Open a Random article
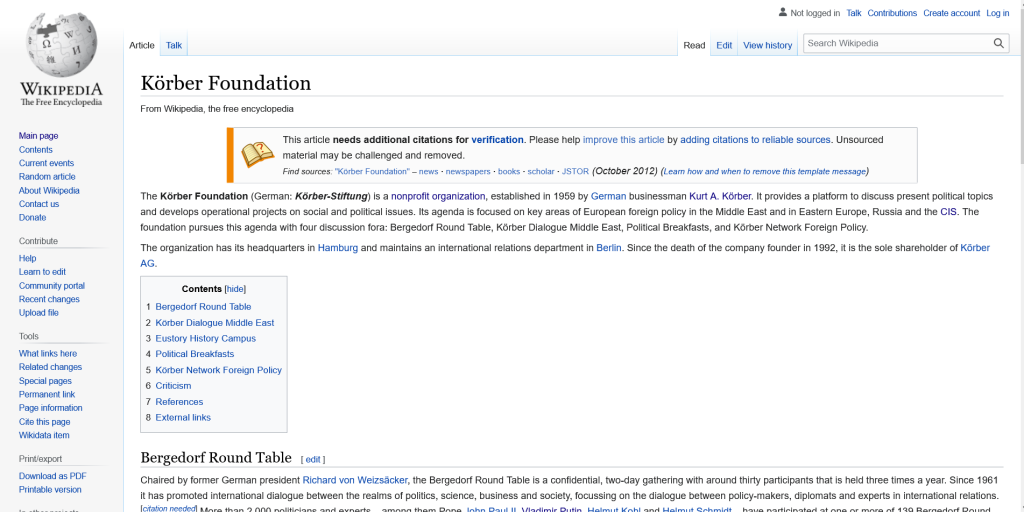This screenshot has height=513, width=1024. 47,176
